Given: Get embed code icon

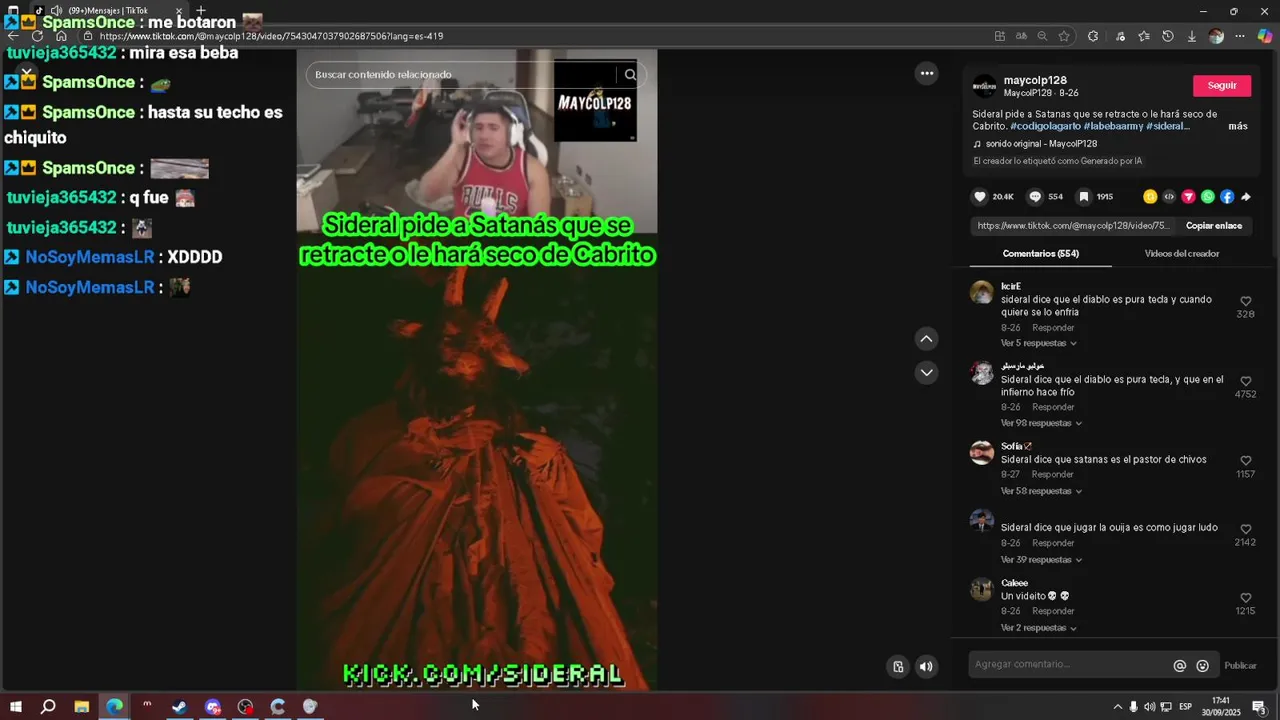Looking at the screenshot, I should coord(1169,197).
